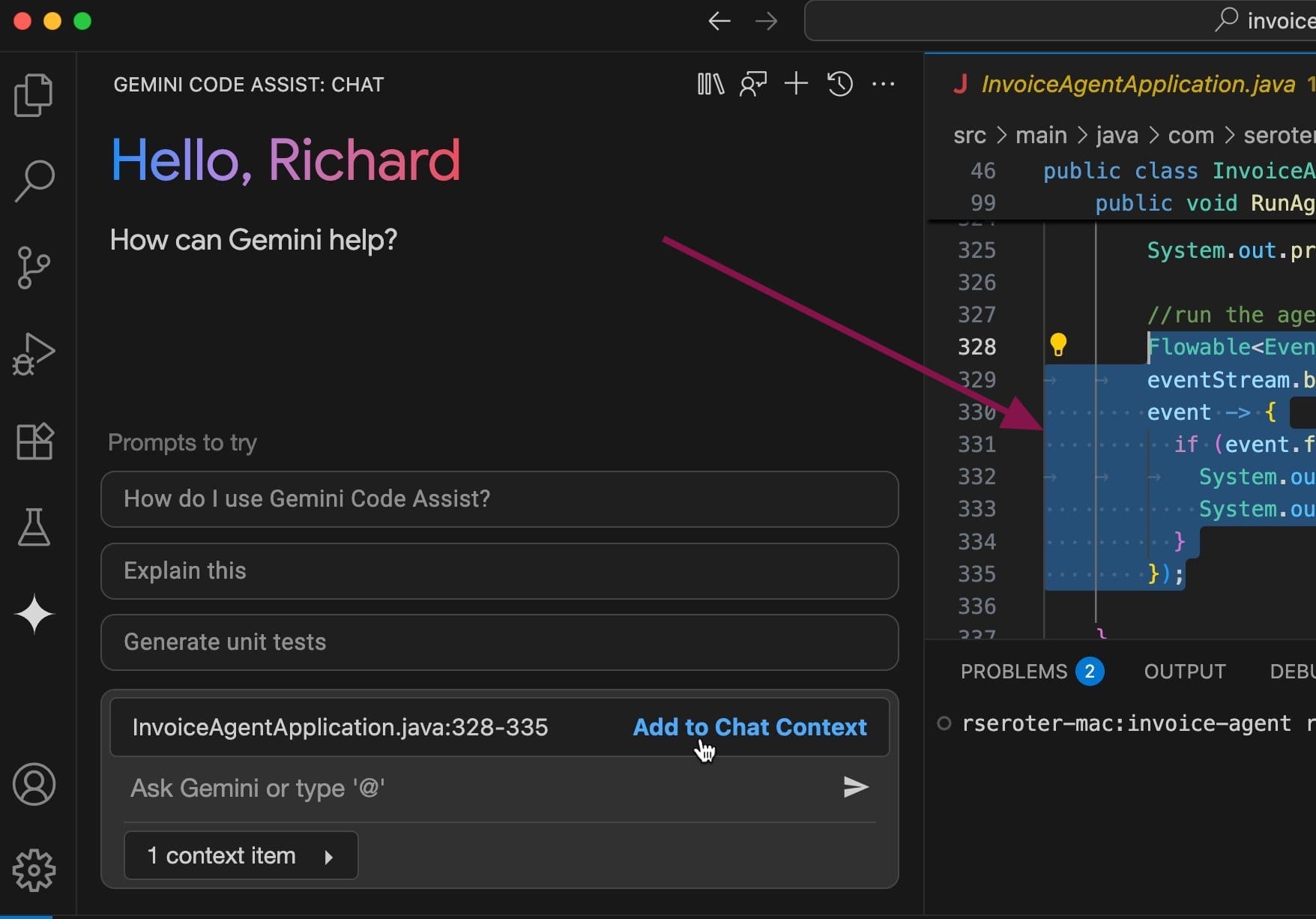This screenshot has height=919, width=1316.
Task: Open the Manage gear settings icon
Action: click(x=34, y=870)
